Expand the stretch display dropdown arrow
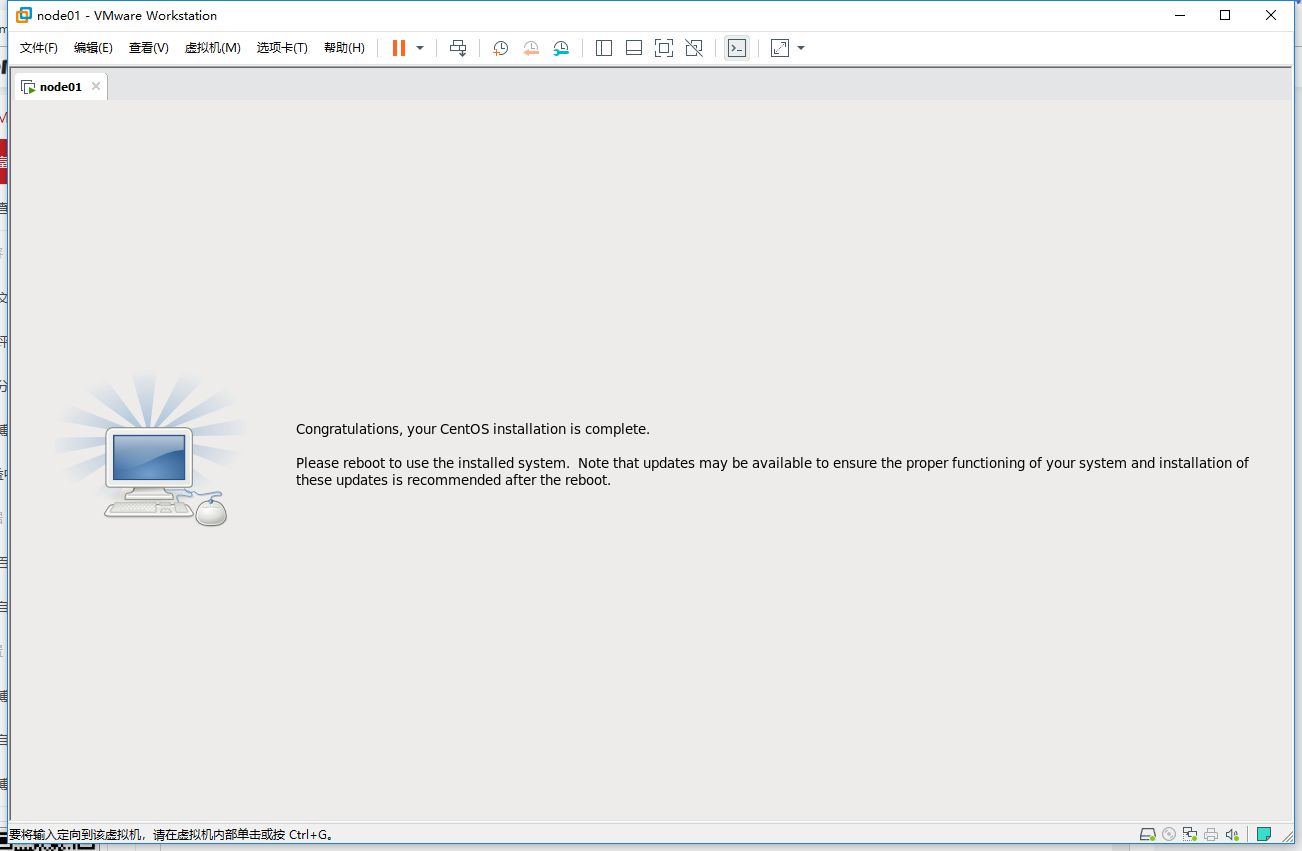1302x851 pixels. coord(801,48)
